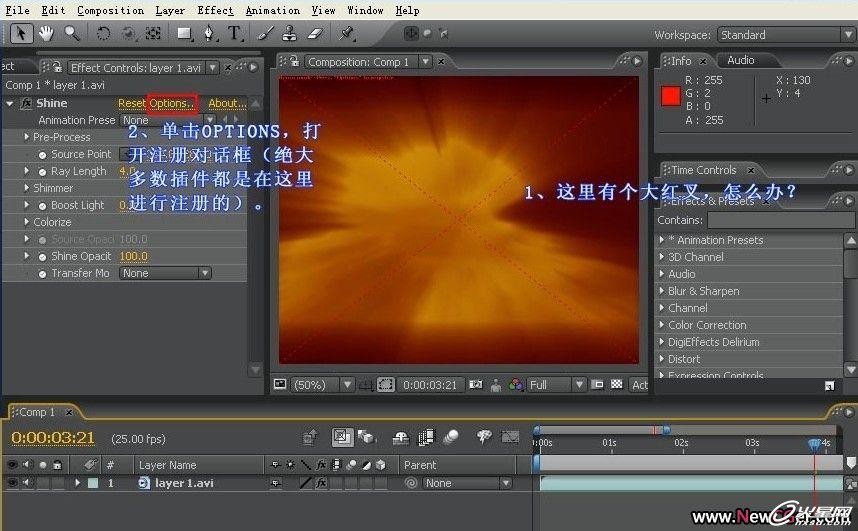Click the Live Update timeline icon
The image size is (858, 531).
pyautogui.click(x=342, y=437)
